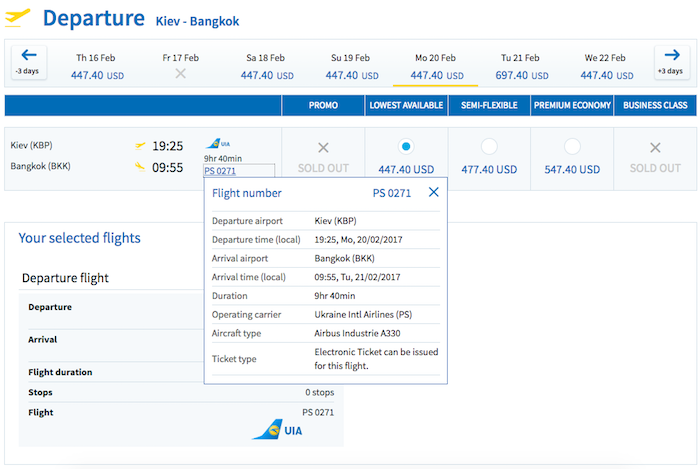This screenshot has height=469, width=700.
Task: Click the PREMIUM ECONOMY column header
Action: click(572, 105)
